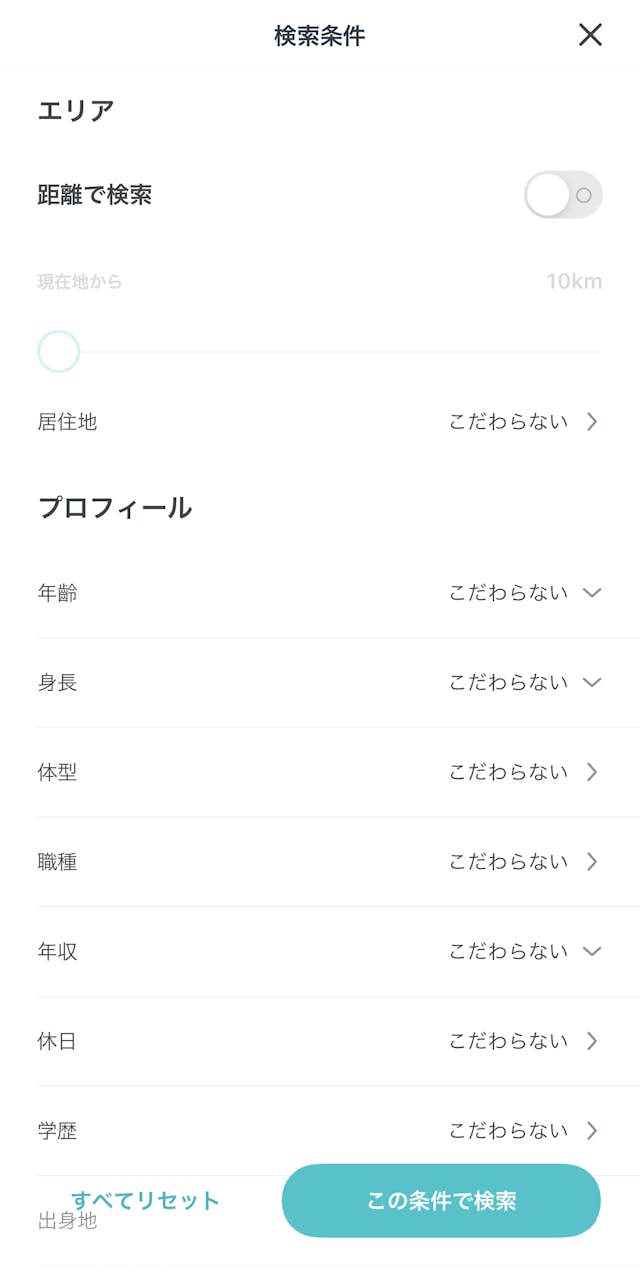Close the 検索条件 panel with X icon

(x=590, y=35)
